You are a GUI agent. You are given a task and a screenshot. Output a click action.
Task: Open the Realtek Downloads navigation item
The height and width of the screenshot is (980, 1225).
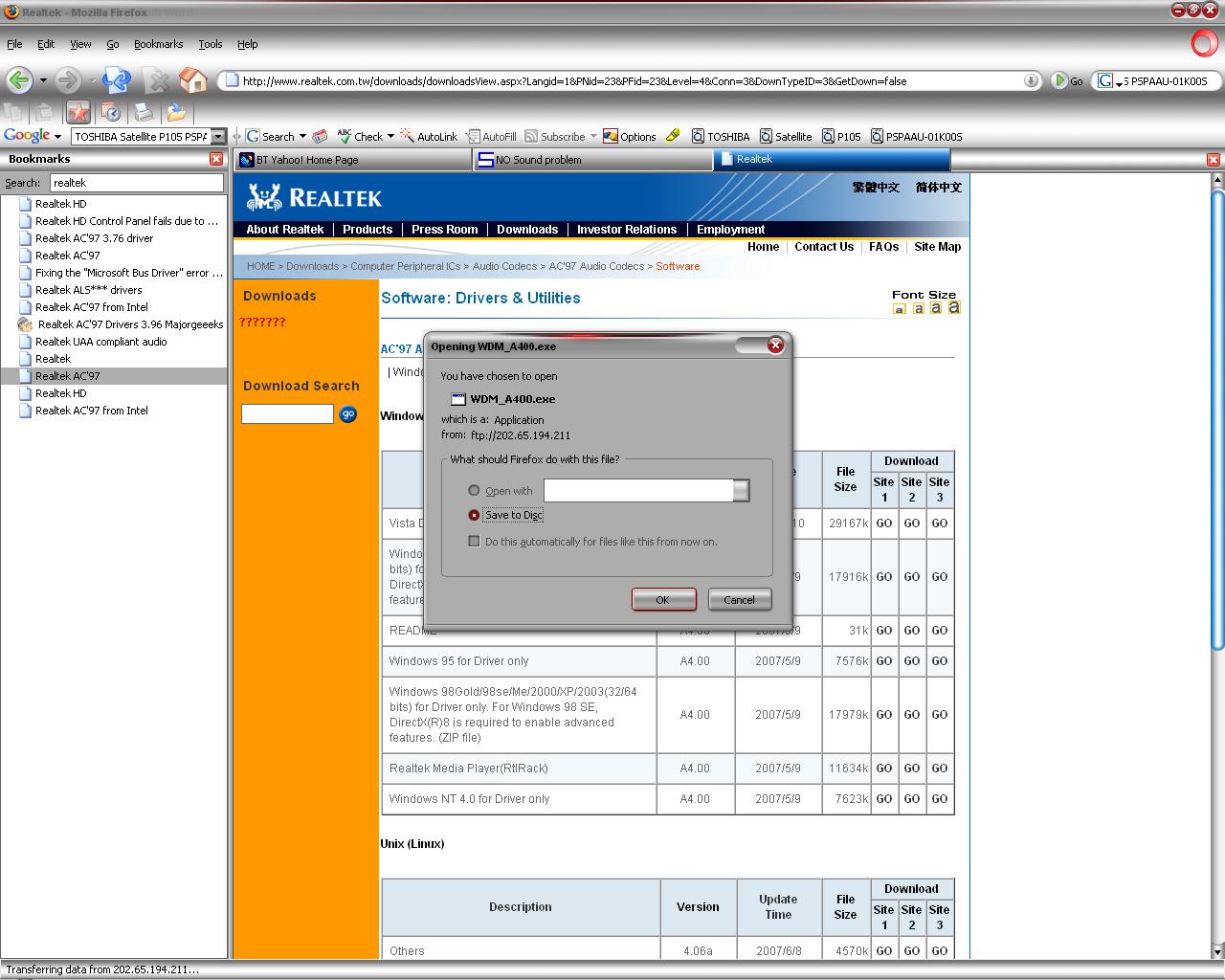point(527,230)
